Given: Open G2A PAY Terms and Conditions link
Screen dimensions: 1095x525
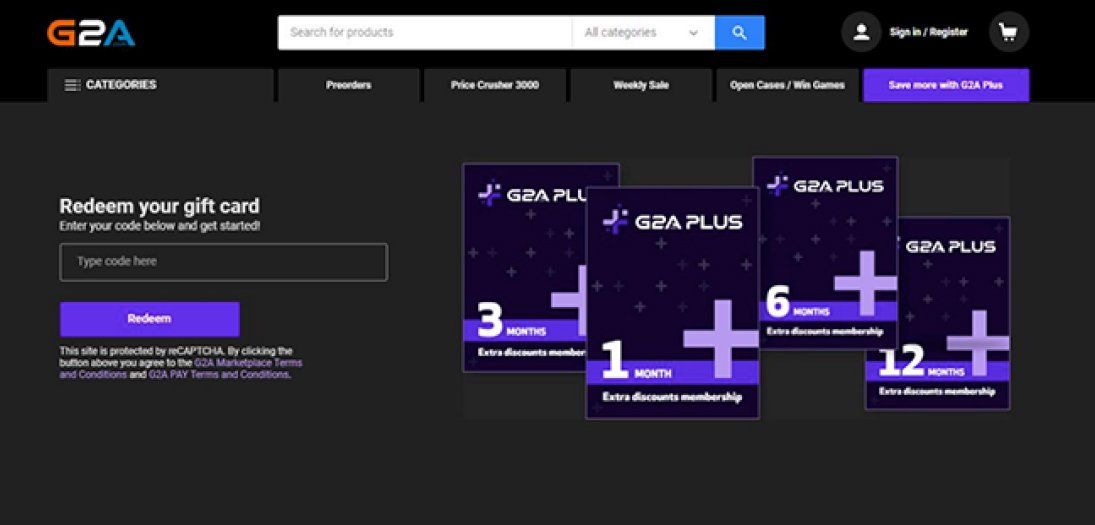Looking at the screenshot, I should (218, 375).
